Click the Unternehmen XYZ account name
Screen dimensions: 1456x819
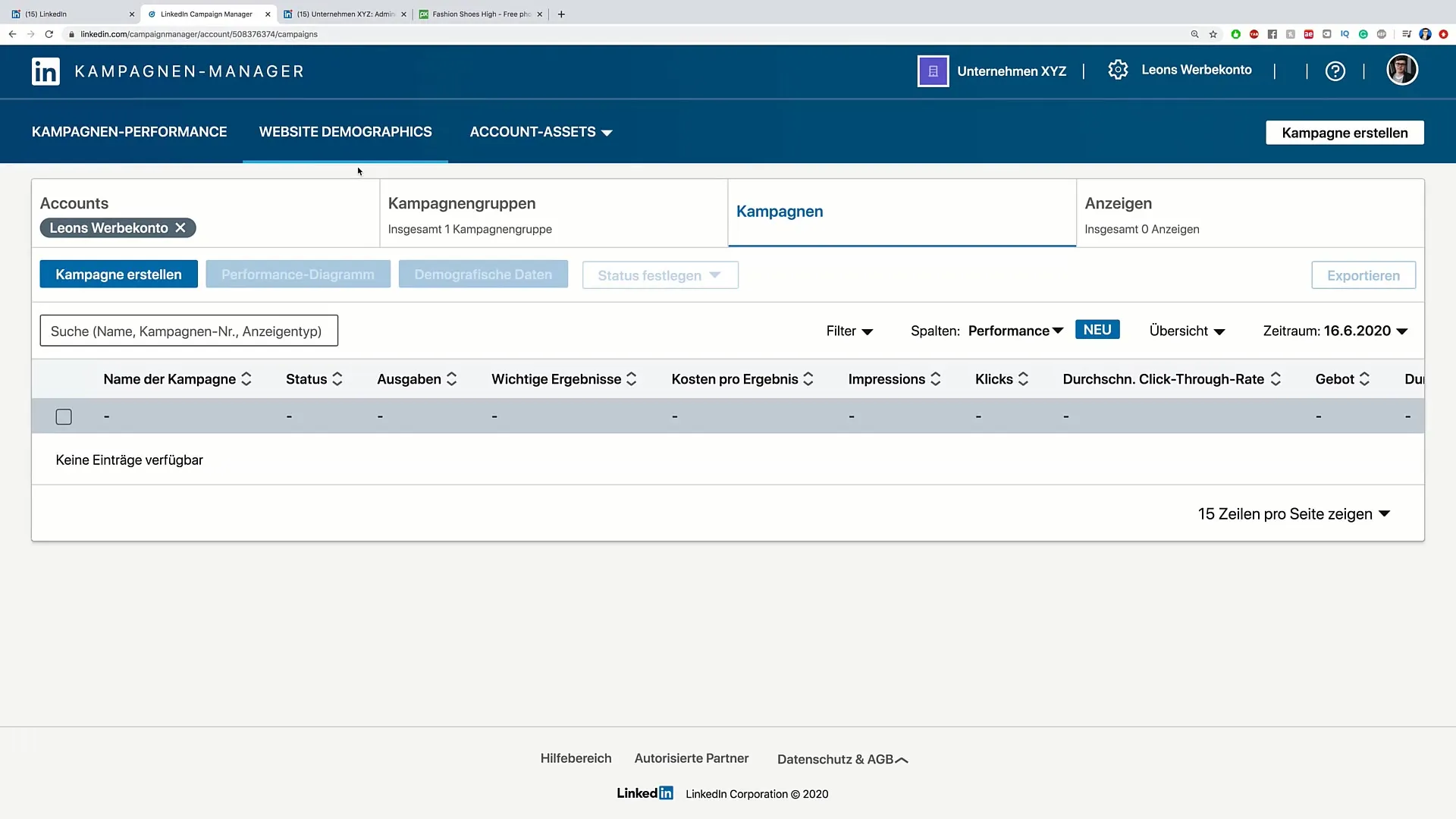coord(1012,71)
